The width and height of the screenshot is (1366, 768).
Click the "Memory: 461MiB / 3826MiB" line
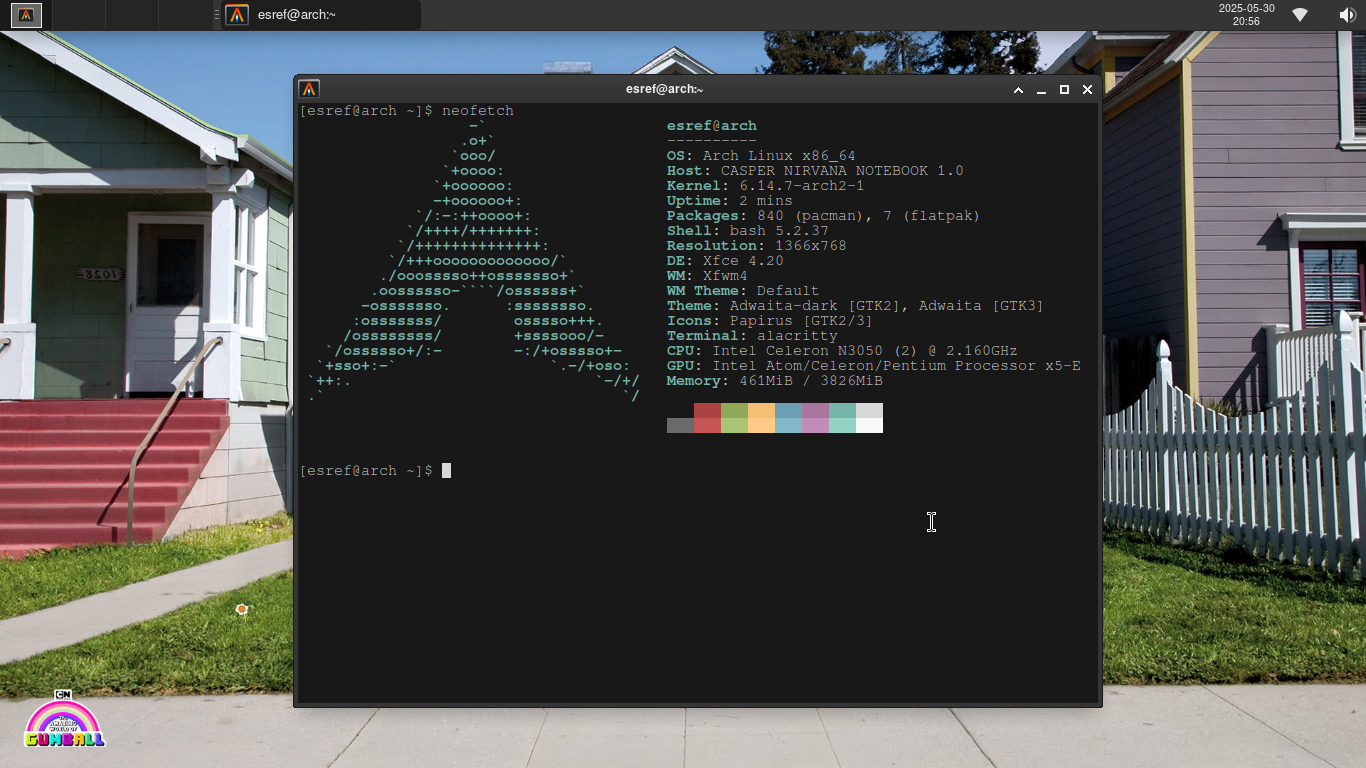tap(775, 381)
